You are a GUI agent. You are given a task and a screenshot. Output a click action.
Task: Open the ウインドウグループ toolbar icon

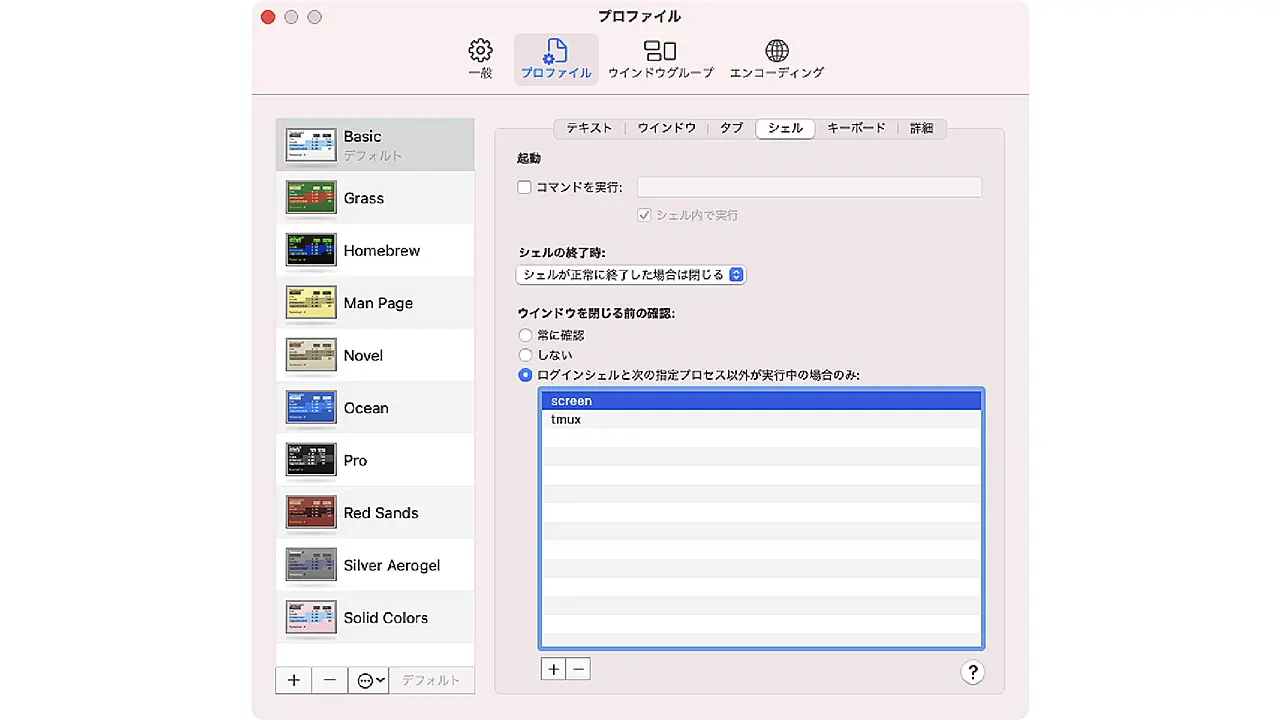pos(660,51)
